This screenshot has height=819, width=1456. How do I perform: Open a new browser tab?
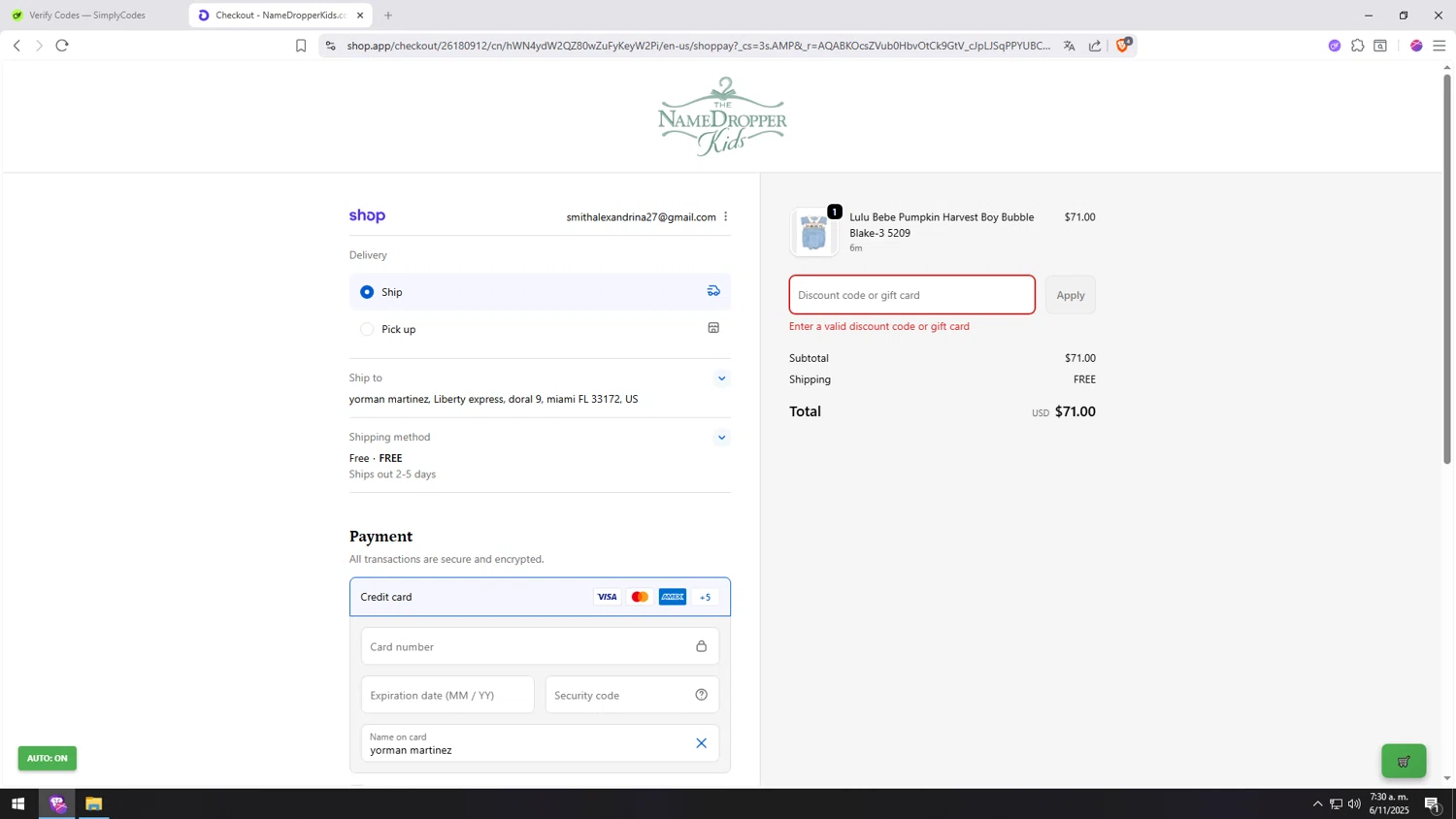[388, 16]
